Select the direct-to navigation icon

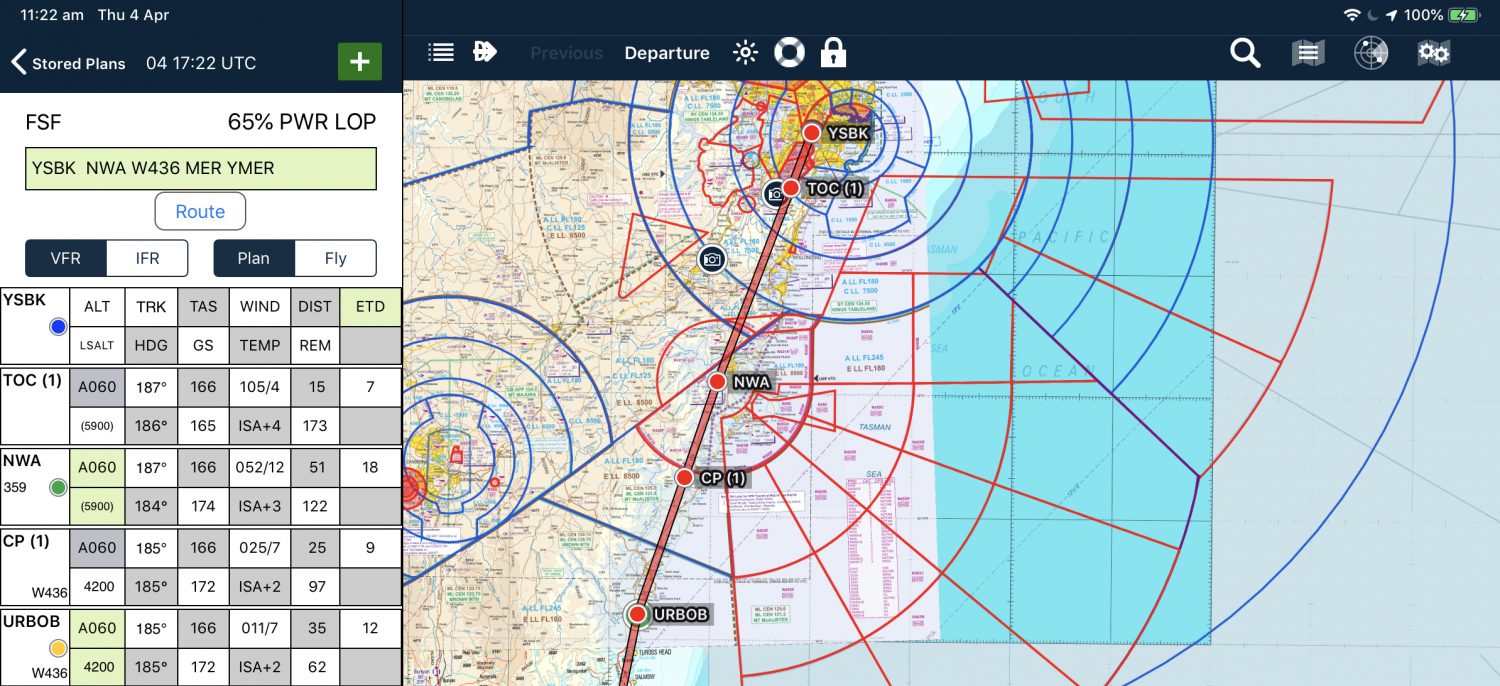click(x=485, y=52)
